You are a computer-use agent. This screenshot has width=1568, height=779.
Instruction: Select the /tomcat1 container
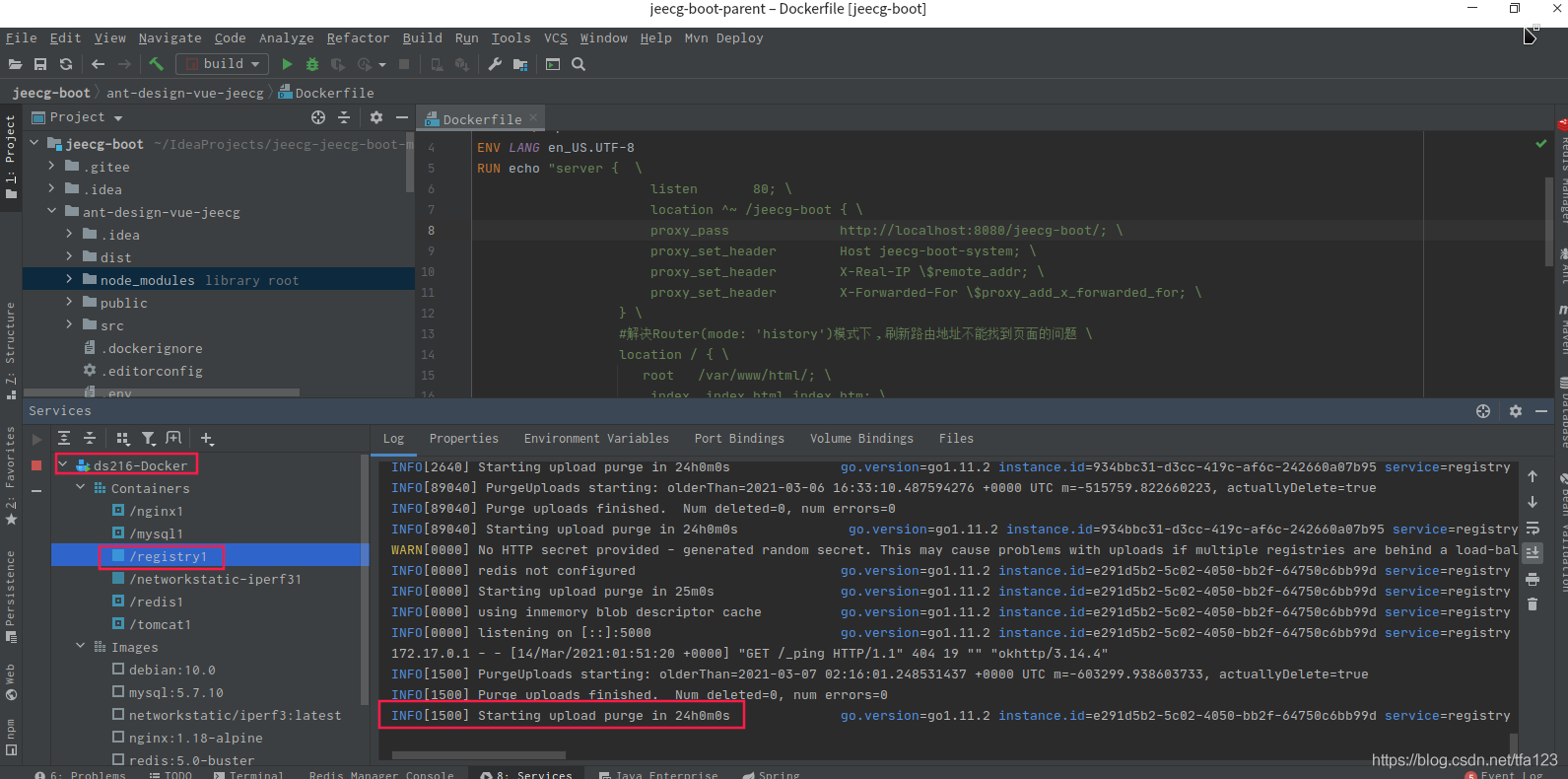(x=160, y=624)
